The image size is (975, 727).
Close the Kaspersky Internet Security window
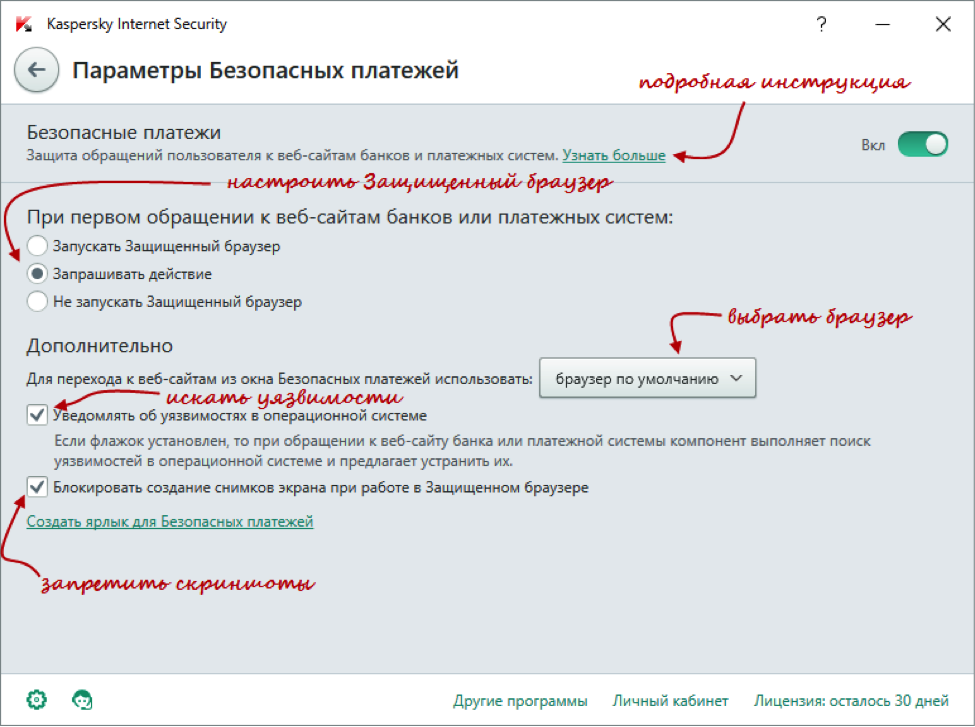tap(943, 24)
